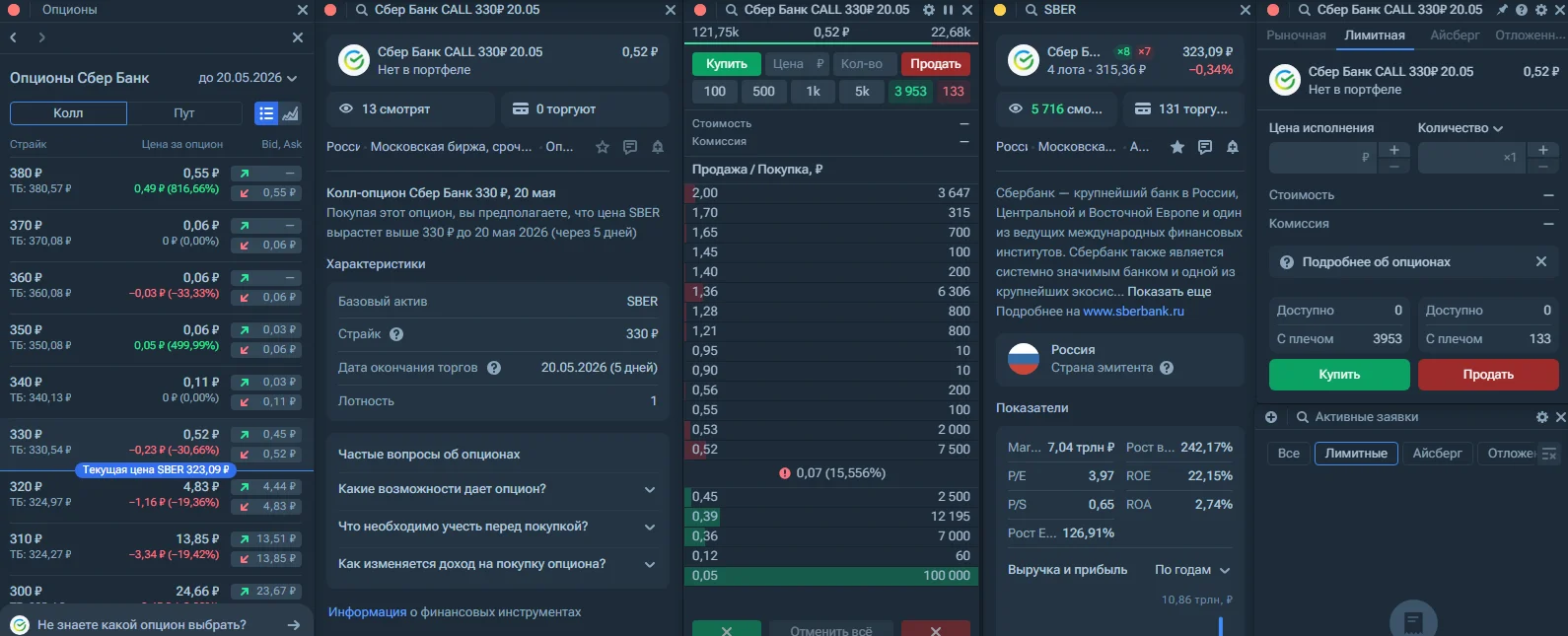
Task: Click green Купить in order ticket
Action: point(1339,375)
